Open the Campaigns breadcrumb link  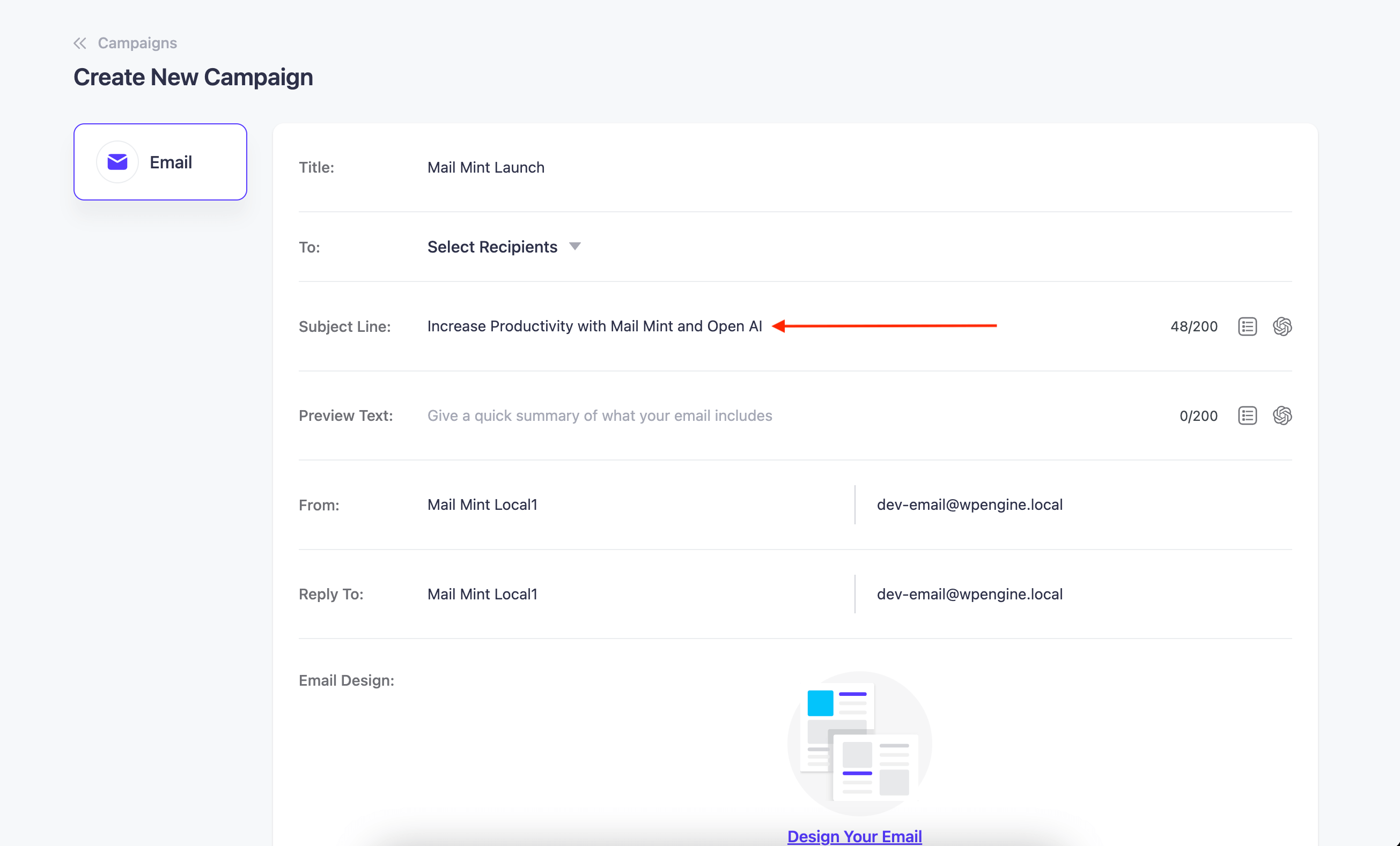tap(137, 43)
